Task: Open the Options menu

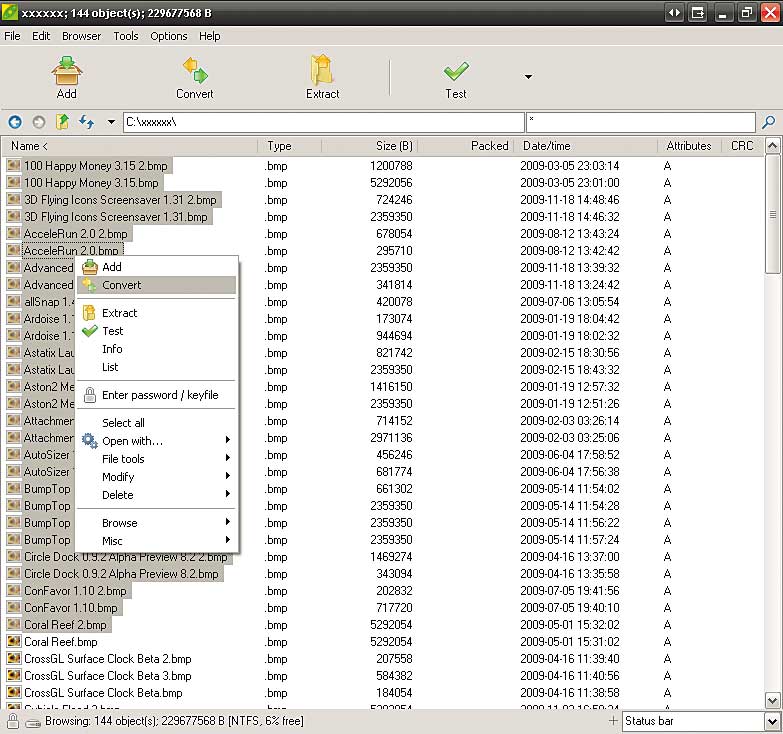Action: (x=169, y=36)
